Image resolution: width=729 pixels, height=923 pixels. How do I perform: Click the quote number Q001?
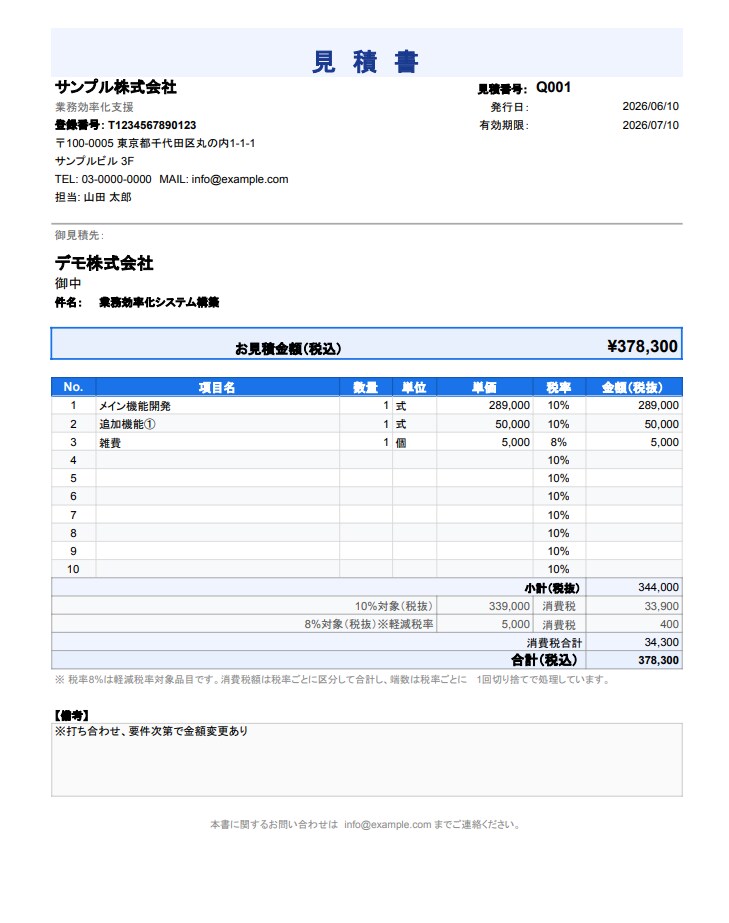pos(554,88)
